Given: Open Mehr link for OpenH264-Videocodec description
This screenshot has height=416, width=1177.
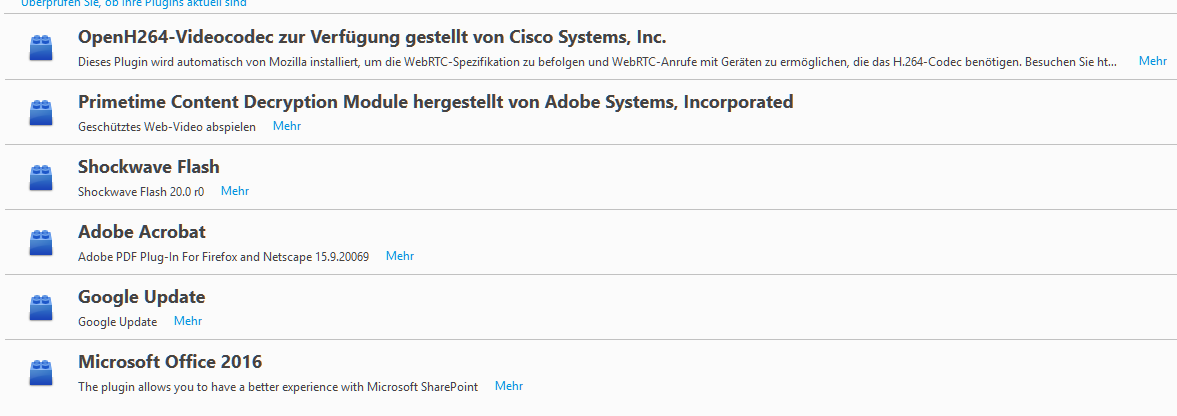Looking at the screenshot, I should (x=1152, y=61).
